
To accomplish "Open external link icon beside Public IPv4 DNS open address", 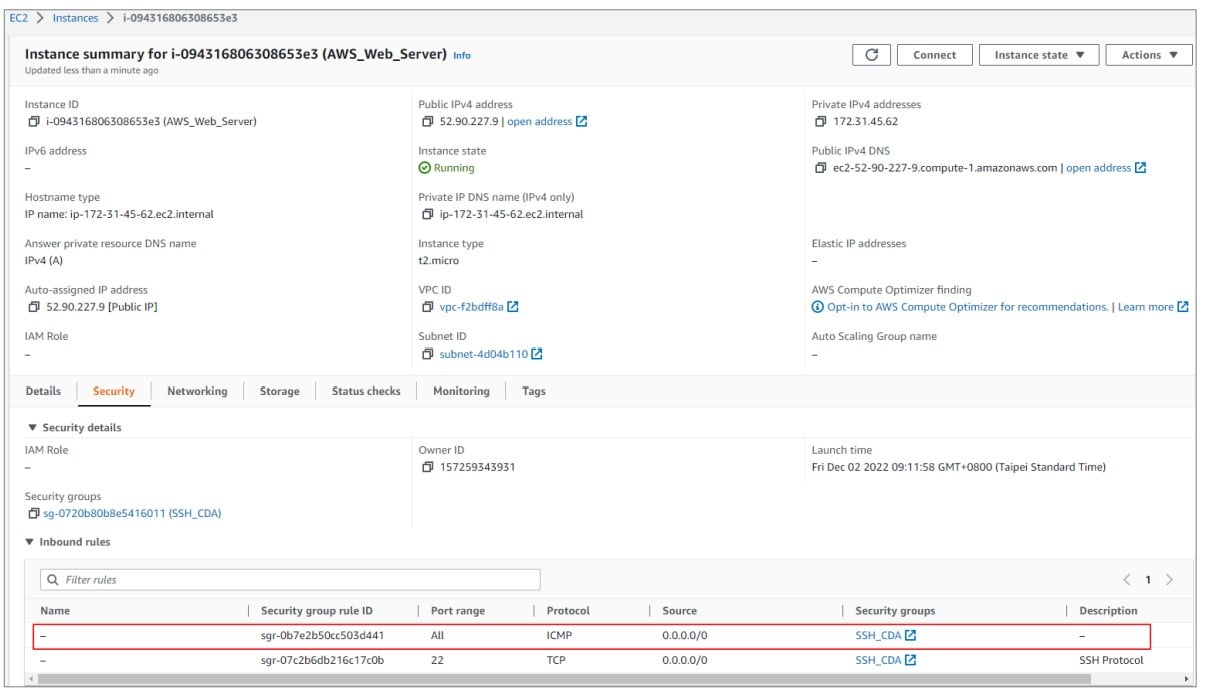I will click(x=1140, y=168).
